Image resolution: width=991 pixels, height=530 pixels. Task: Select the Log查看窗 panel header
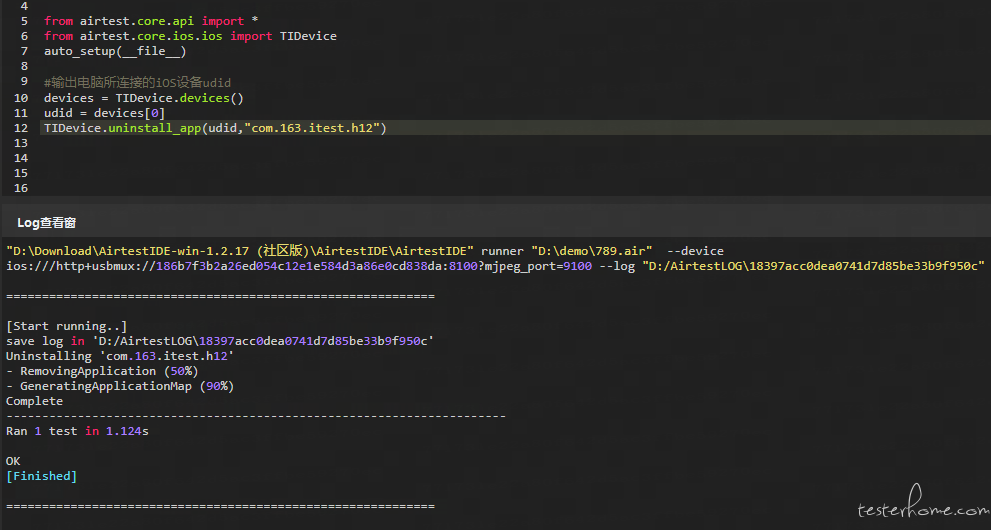coord(47,222)
